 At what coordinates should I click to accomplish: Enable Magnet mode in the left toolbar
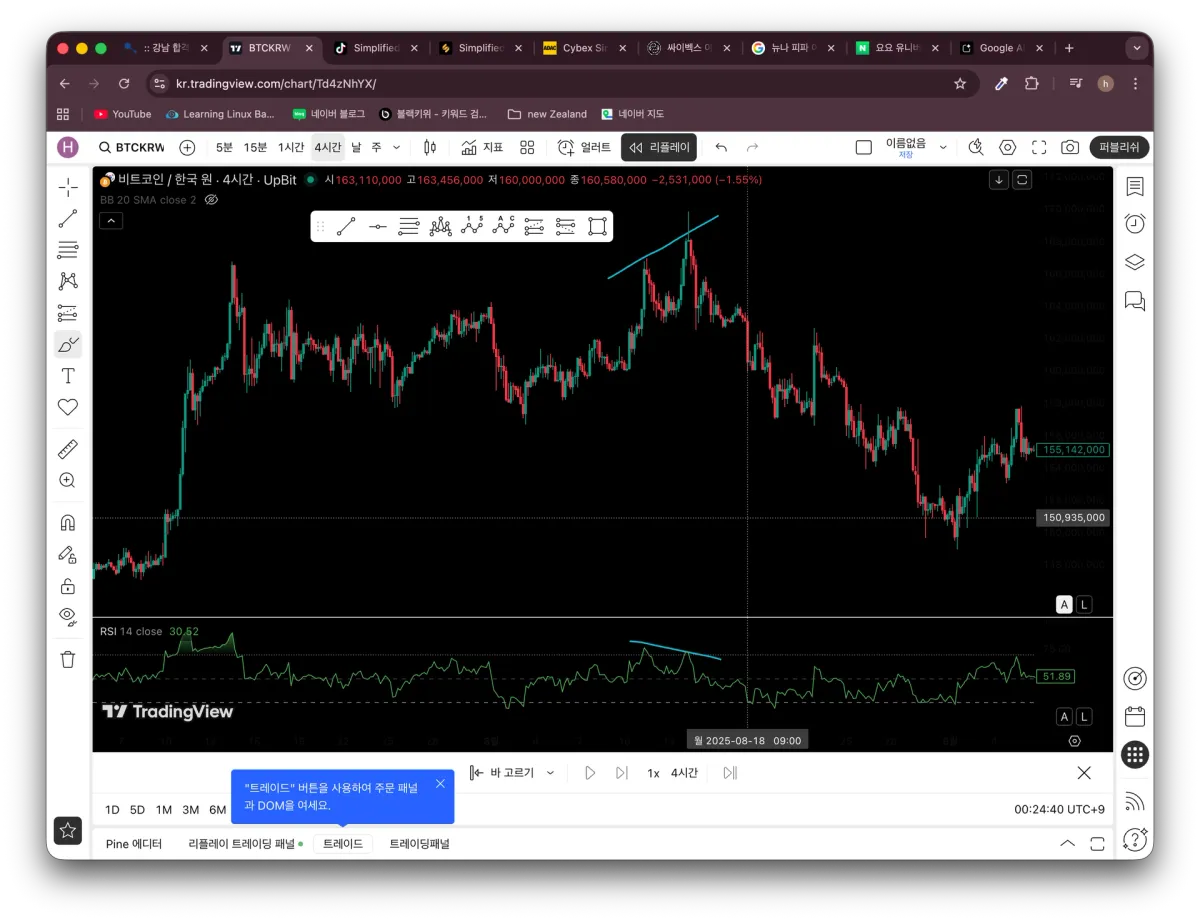(68, 521)
